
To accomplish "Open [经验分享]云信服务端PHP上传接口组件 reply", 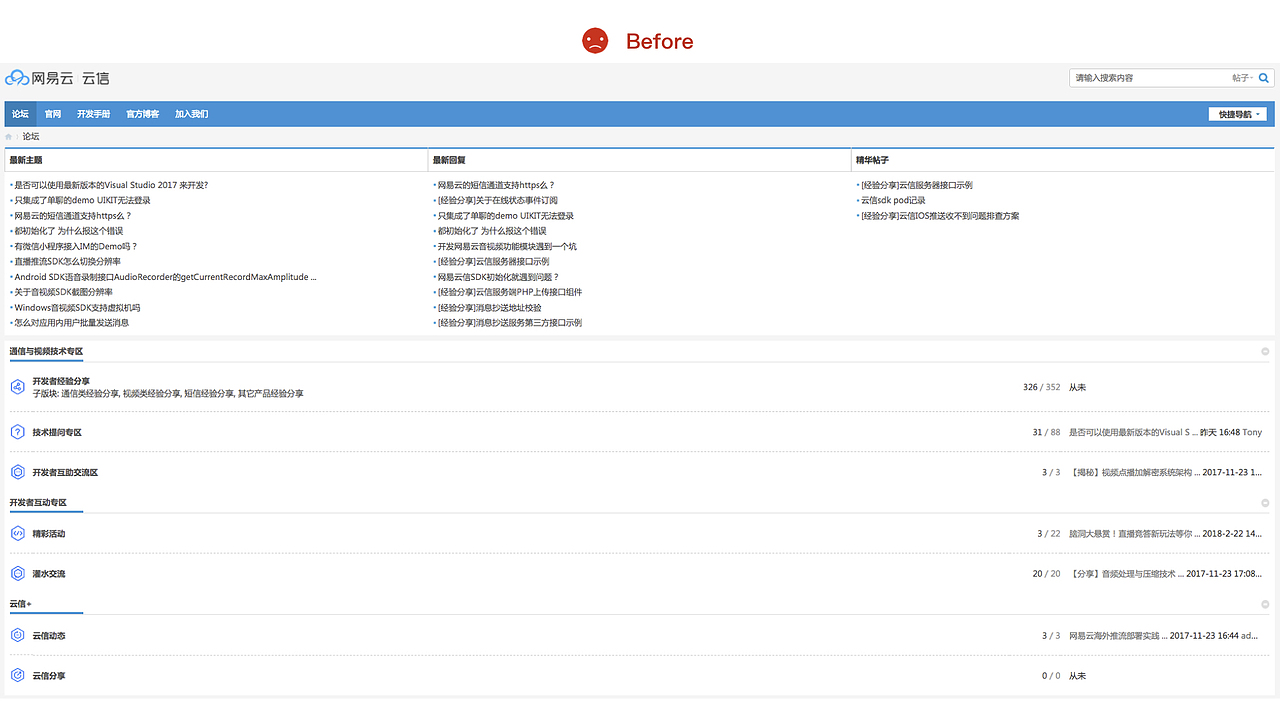I will 509,292.
